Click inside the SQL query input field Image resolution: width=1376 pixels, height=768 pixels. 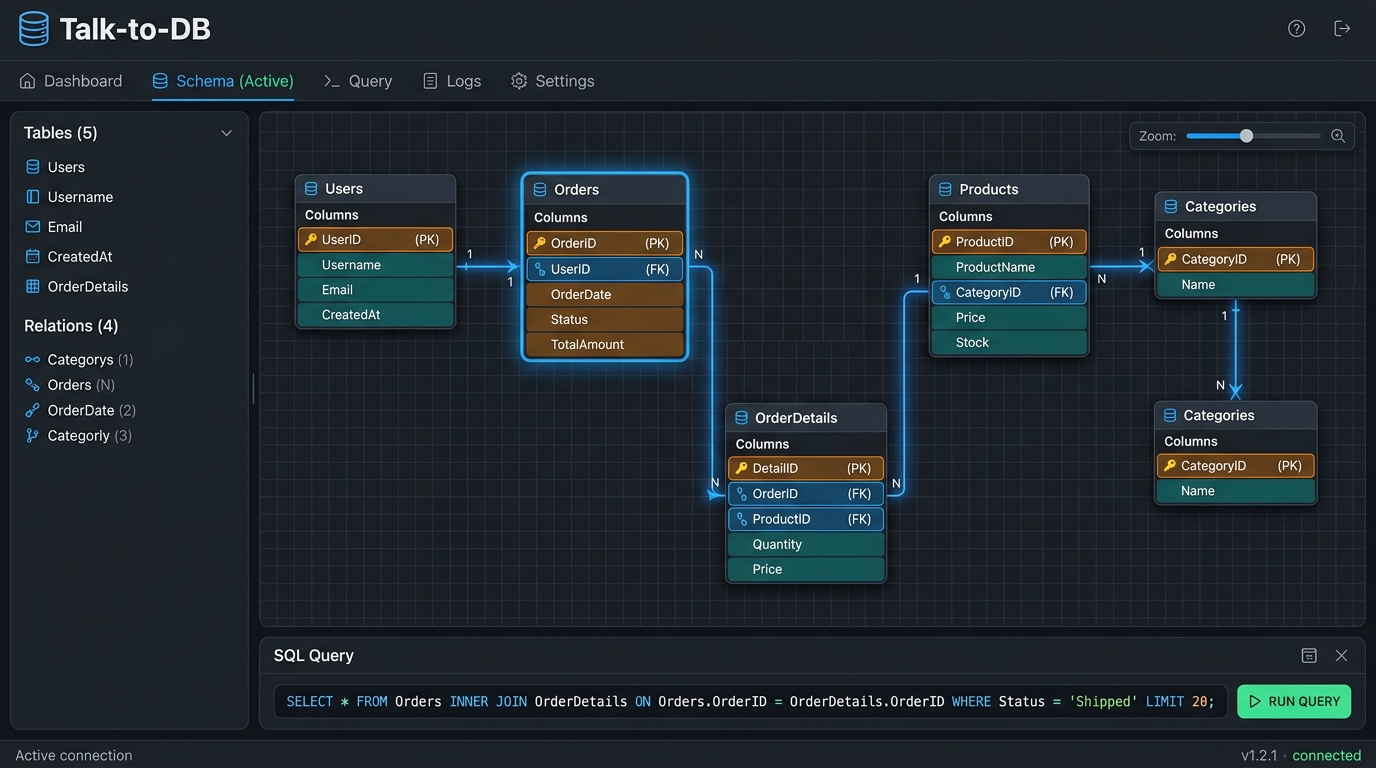coord(750,701)
